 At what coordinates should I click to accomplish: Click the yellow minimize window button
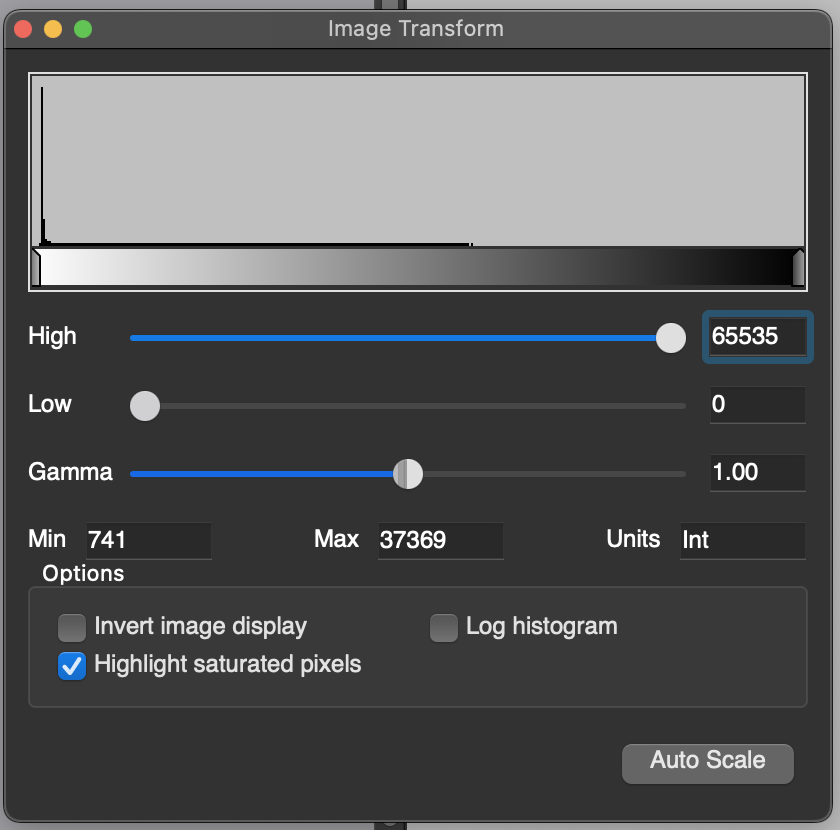53,29
